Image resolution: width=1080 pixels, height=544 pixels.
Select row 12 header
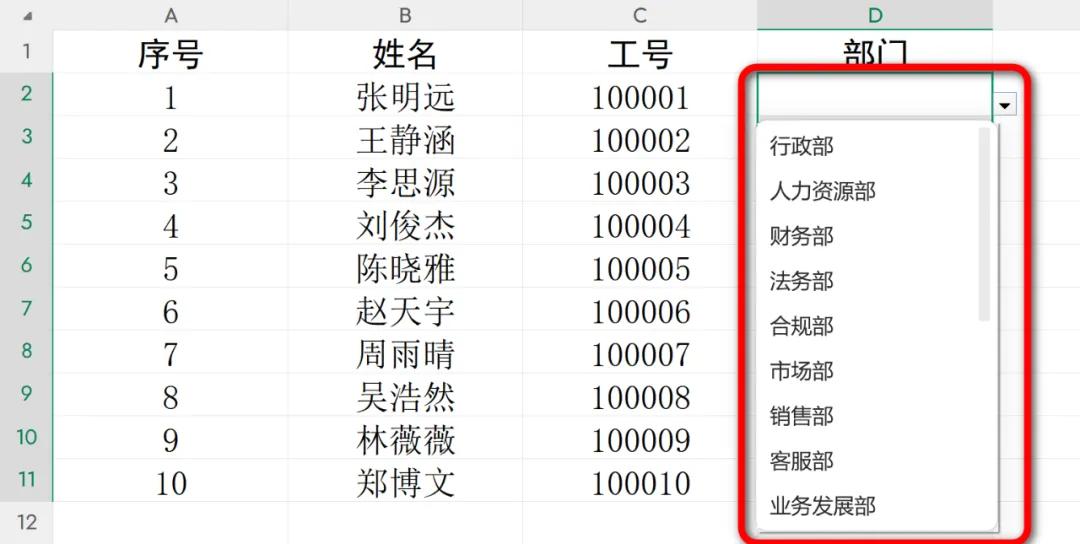26,523
